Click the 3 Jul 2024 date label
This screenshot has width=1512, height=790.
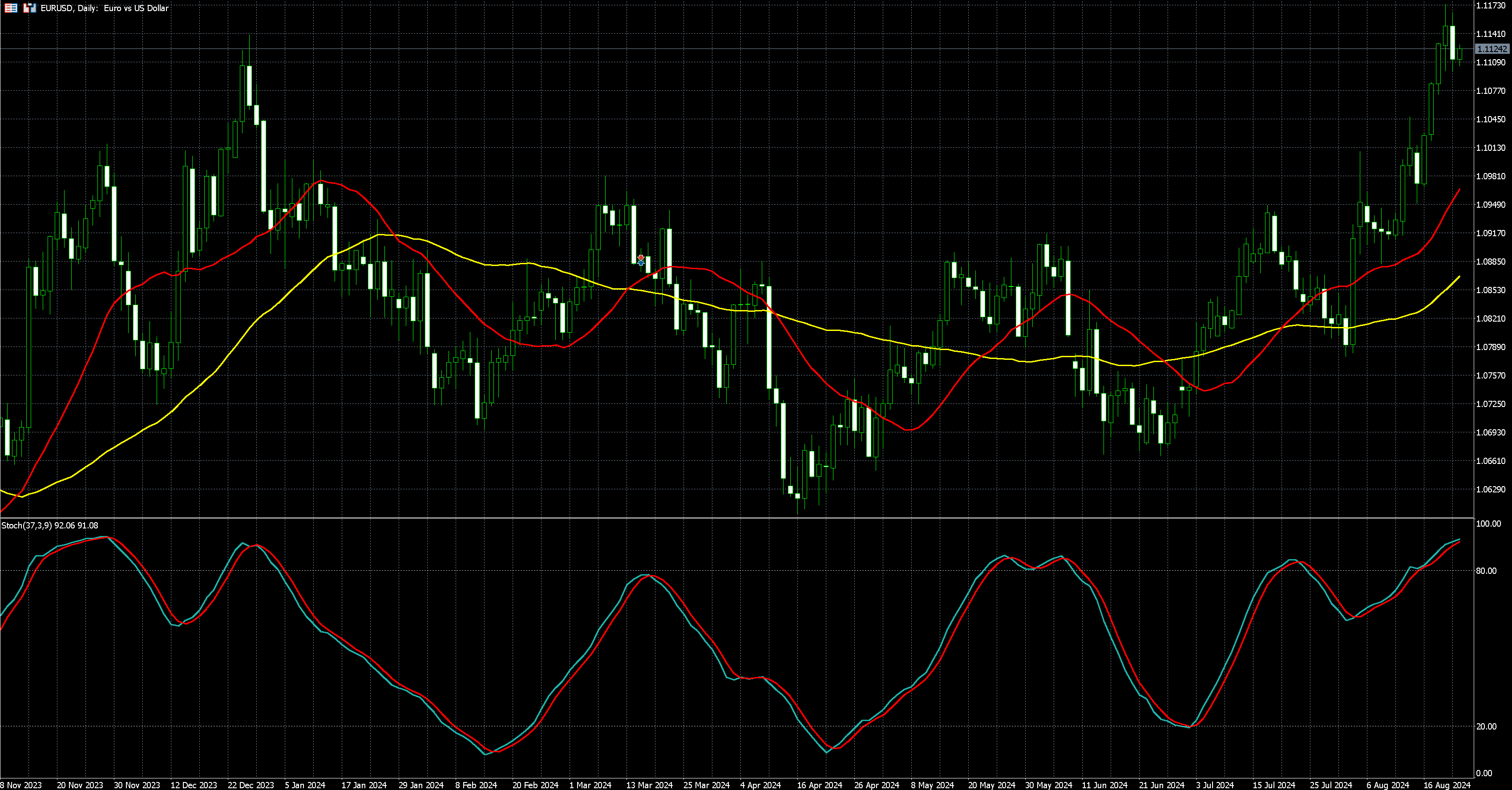pyautogui.click(x=1214, y=785)
